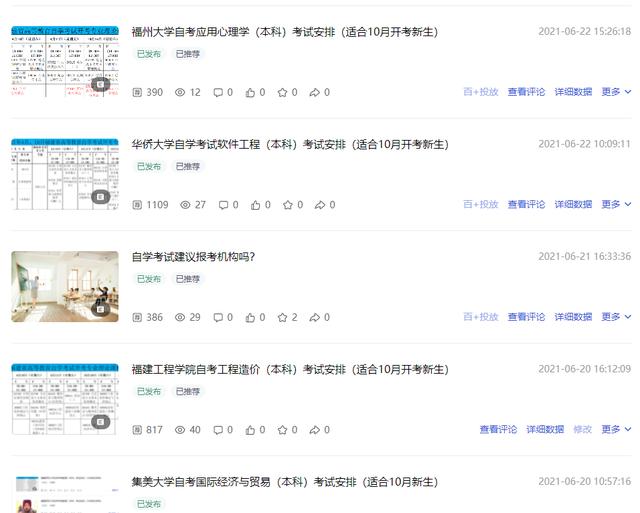640x513 pixels.
Task: Open thumbnail of 福州大学 exam schedule
Action: 65,62
